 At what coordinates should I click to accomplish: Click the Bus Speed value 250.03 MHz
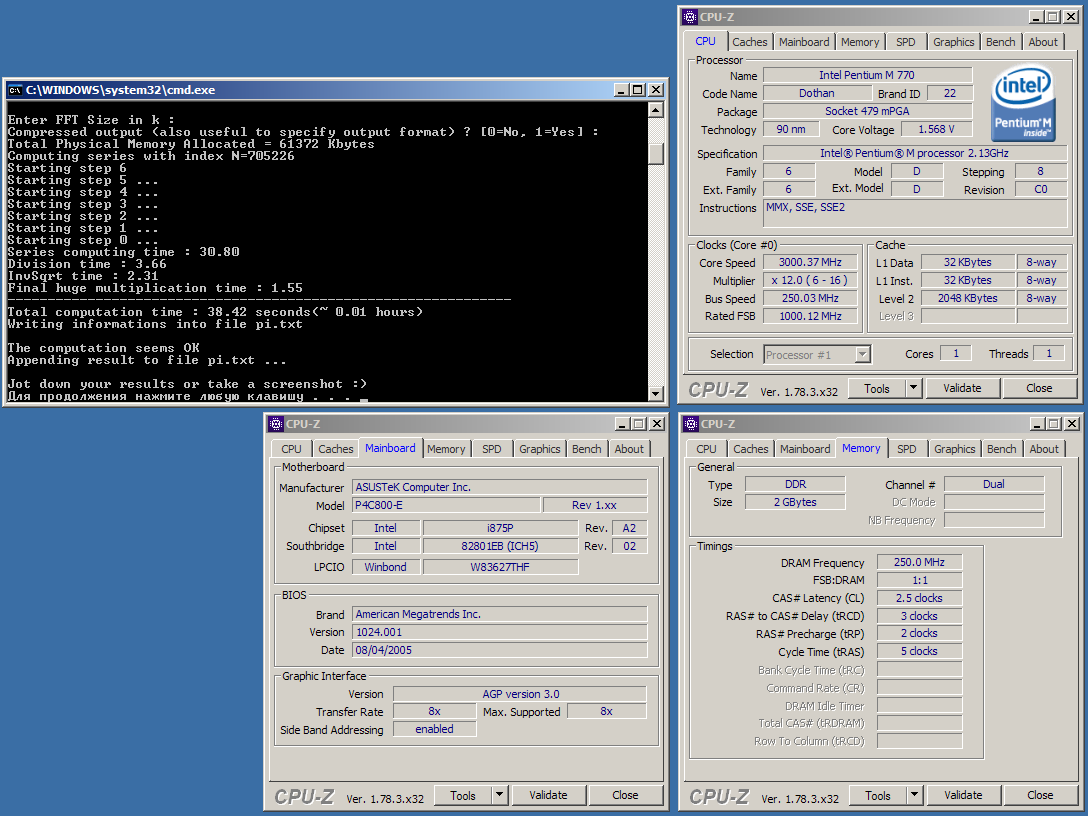pos(810,298)
